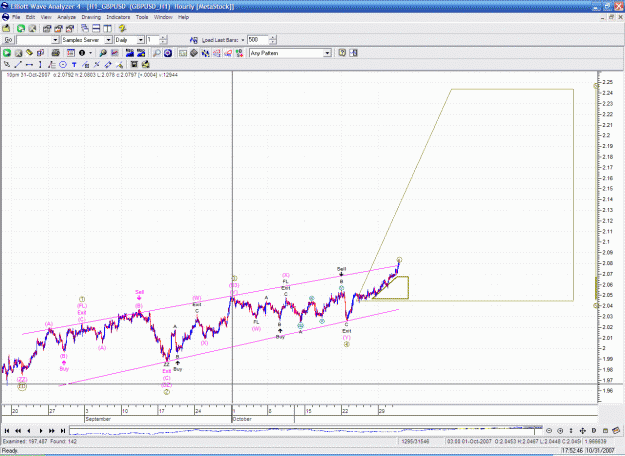625x456 pixels.
Task: Open the Window menu
Action: coord(163,17)
